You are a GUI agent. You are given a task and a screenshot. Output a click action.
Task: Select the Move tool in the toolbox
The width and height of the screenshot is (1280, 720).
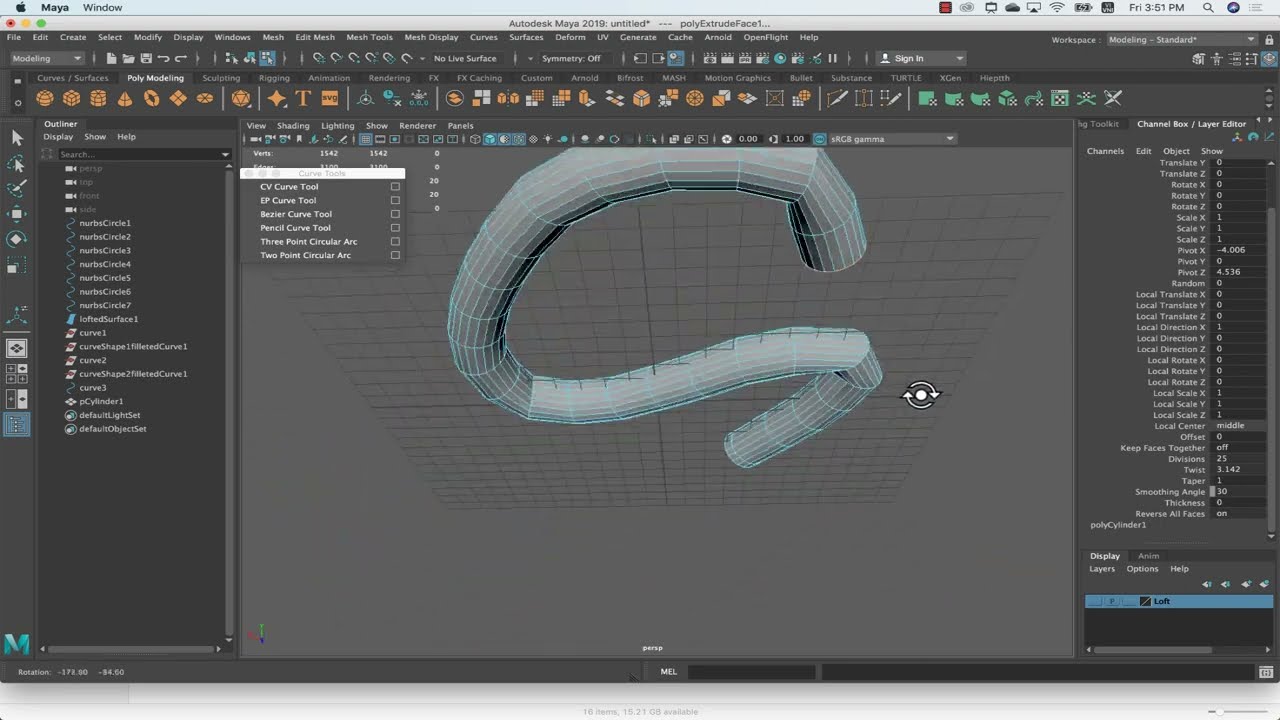click(x=17, y=214)
